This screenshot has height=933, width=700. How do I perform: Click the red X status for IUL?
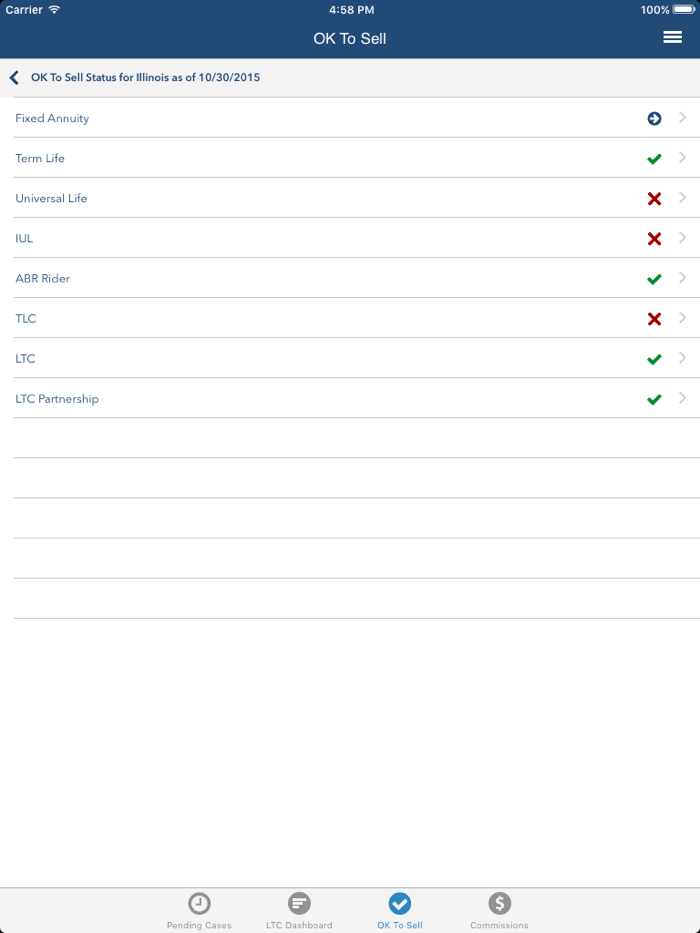tap(654, 238)
